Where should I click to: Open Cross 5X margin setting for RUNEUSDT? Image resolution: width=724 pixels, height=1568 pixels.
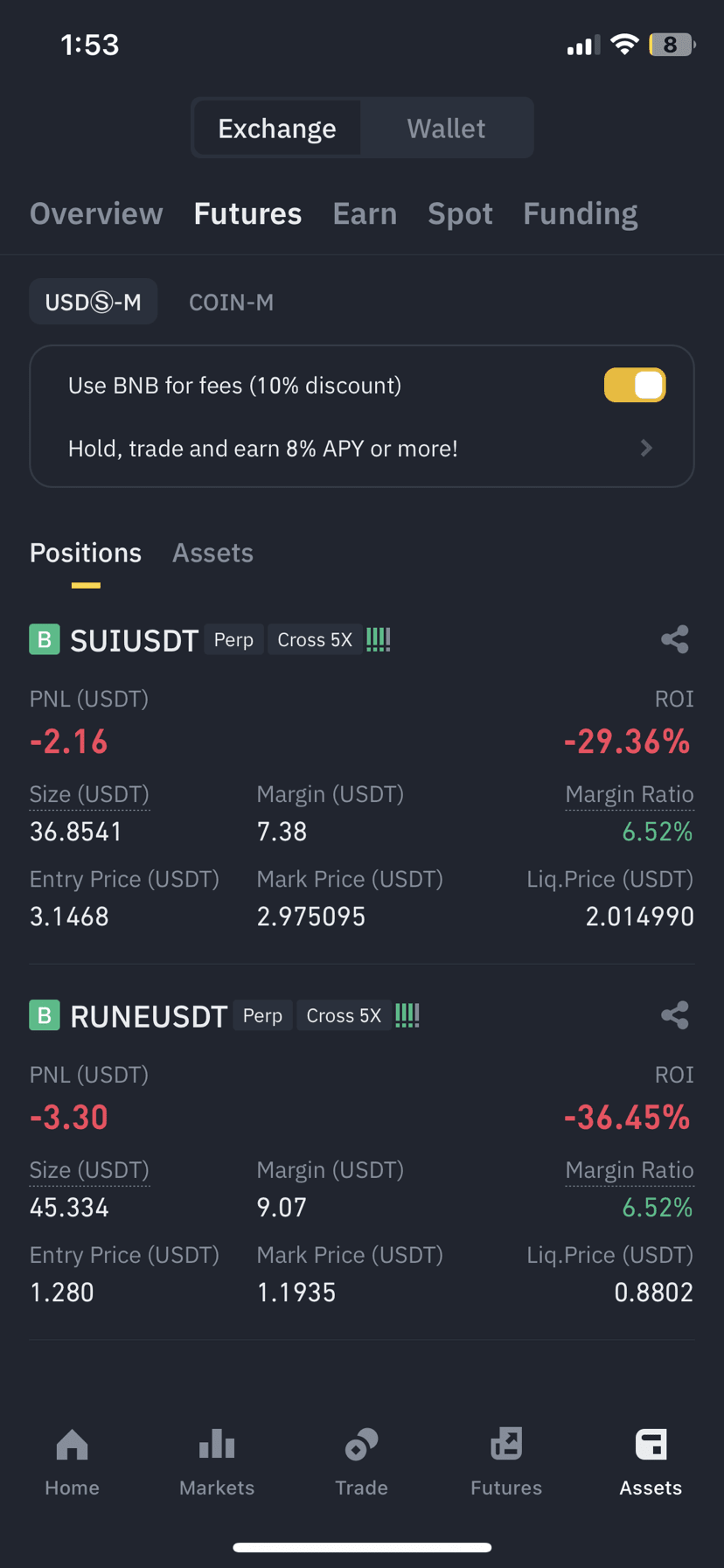pos(344,1015)
